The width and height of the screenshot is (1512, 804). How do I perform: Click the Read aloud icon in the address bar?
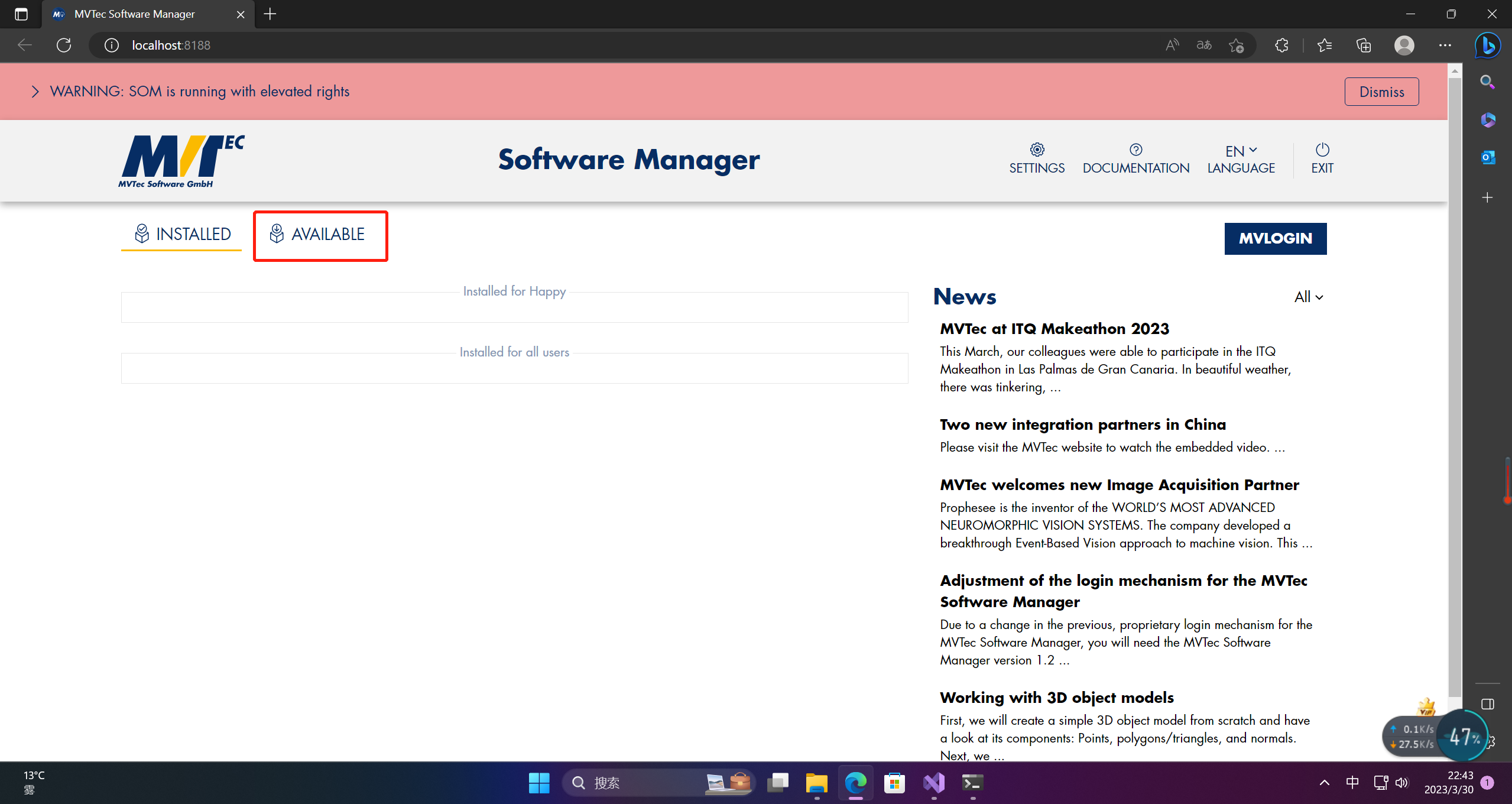(x=1172, y=45)
